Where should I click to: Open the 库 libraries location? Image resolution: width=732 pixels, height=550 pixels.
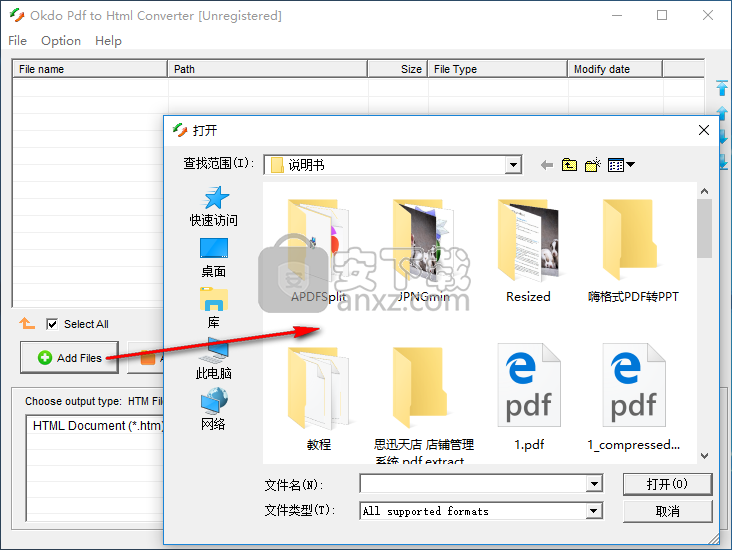coord(213,308)
